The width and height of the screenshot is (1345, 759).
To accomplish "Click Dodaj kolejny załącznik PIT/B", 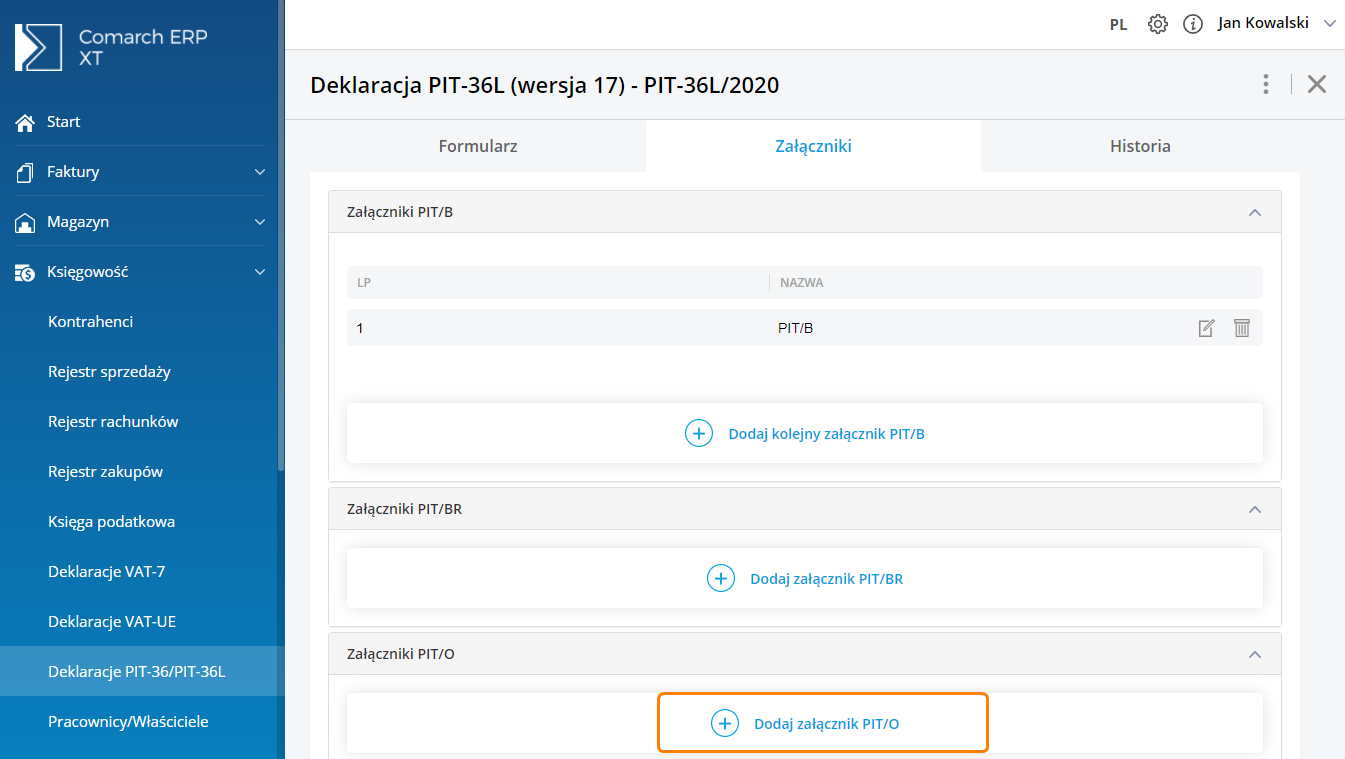I will pyautogui.click(x=805, y=434).
